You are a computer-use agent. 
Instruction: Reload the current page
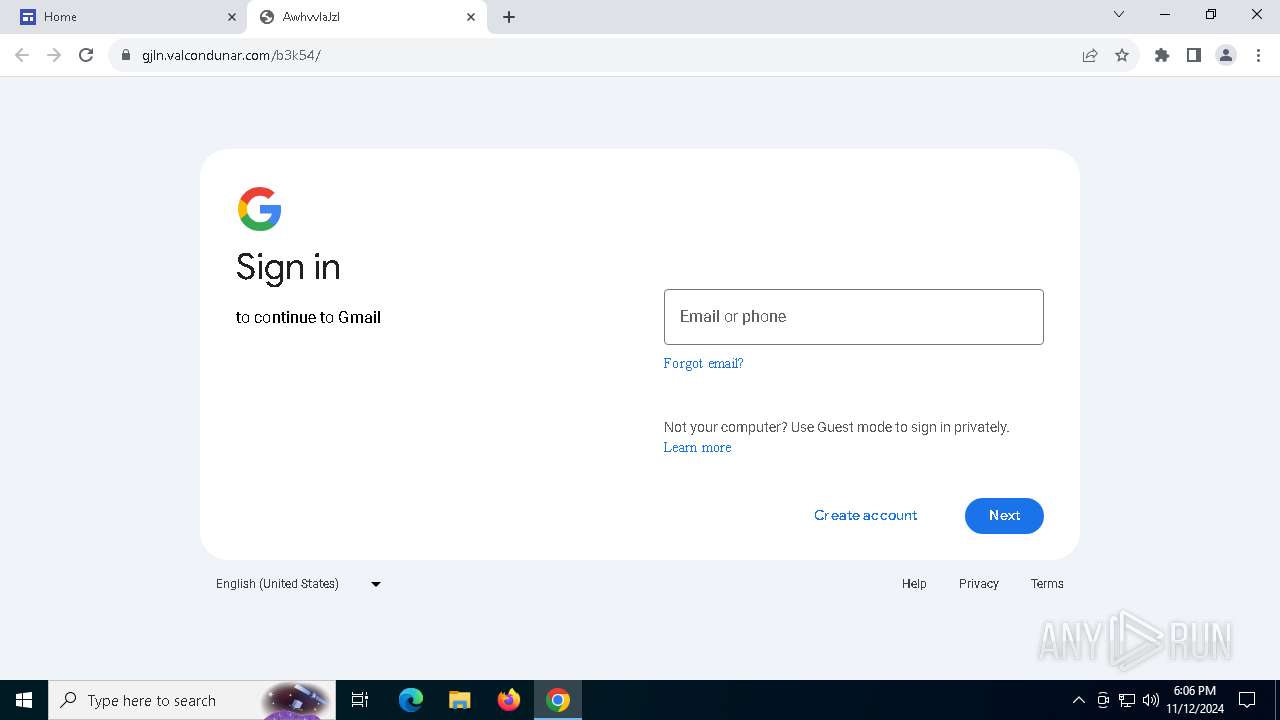coord(86,55)
